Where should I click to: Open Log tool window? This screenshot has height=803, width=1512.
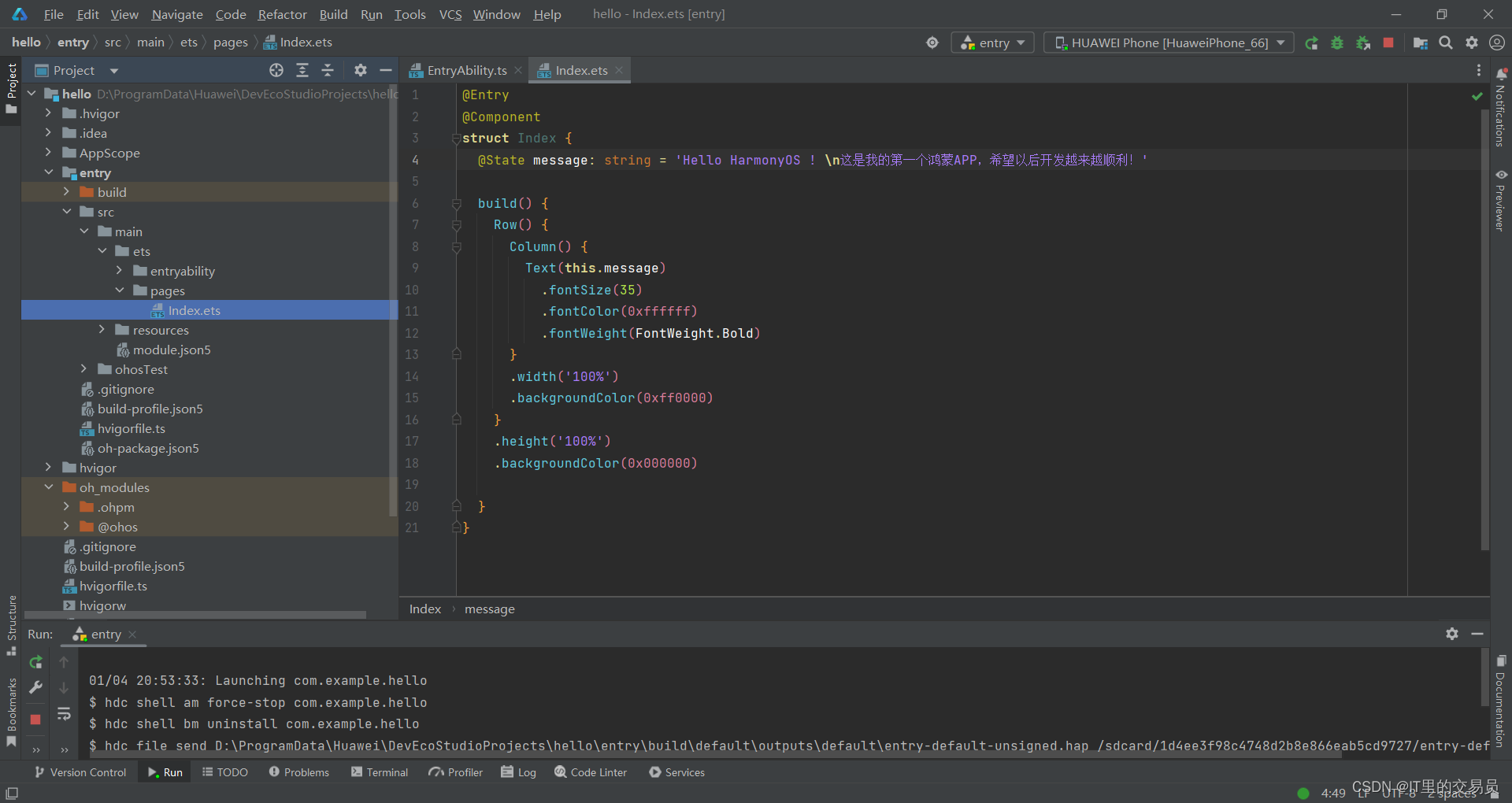click(x=519, y=772)
